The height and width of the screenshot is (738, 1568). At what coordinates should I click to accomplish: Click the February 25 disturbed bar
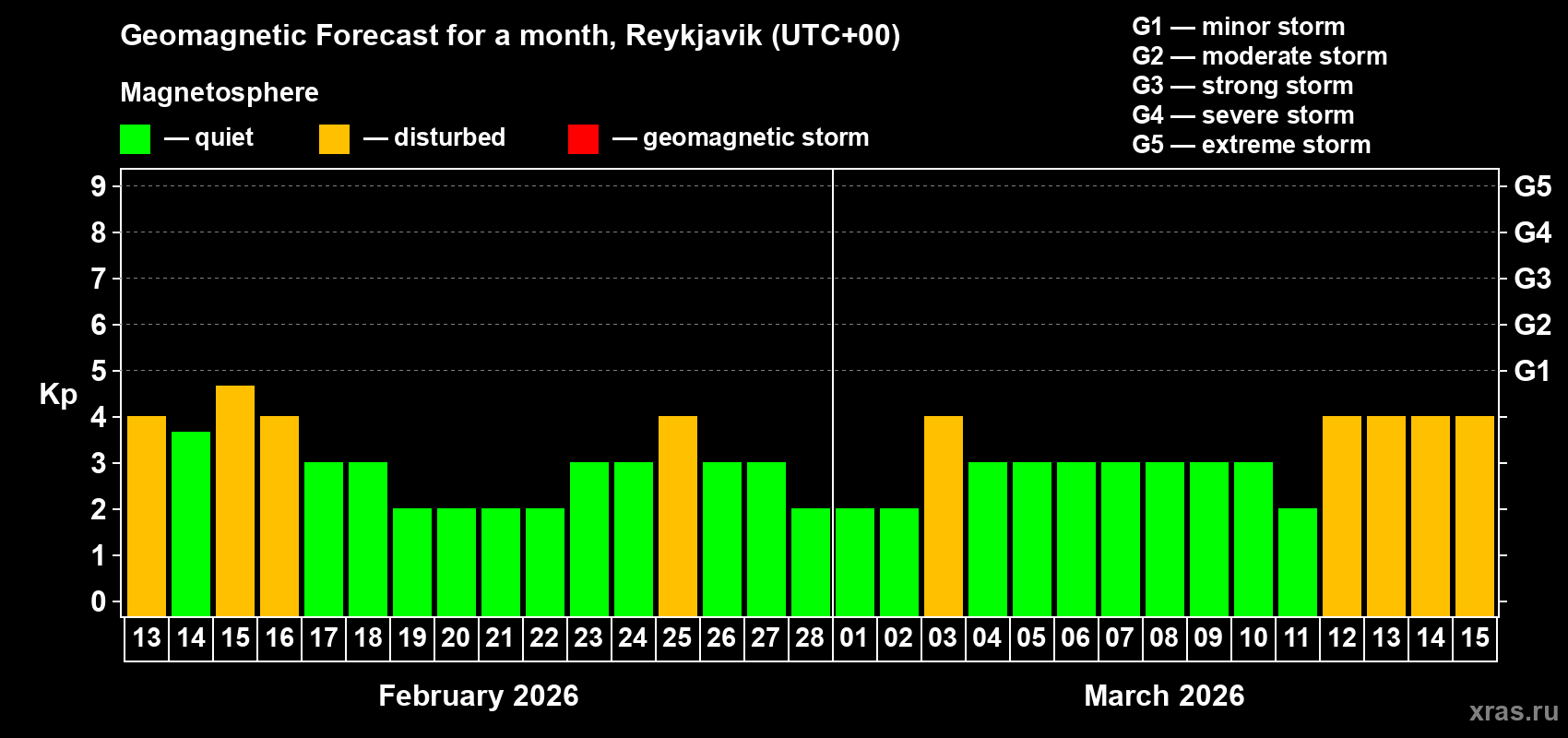click(678, 516)
